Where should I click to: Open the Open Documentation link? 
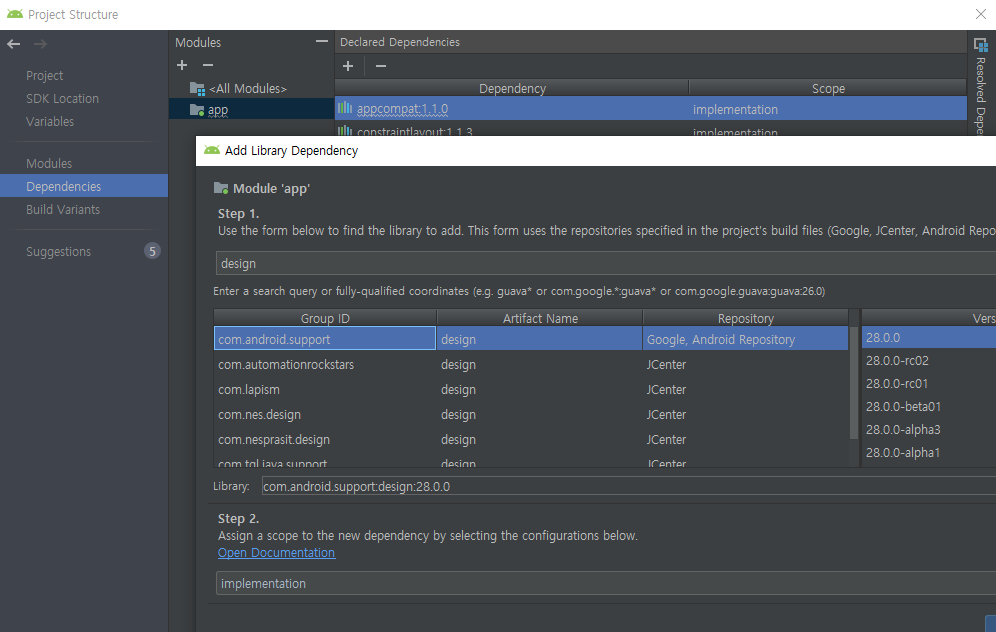click(x=276, y=553)
